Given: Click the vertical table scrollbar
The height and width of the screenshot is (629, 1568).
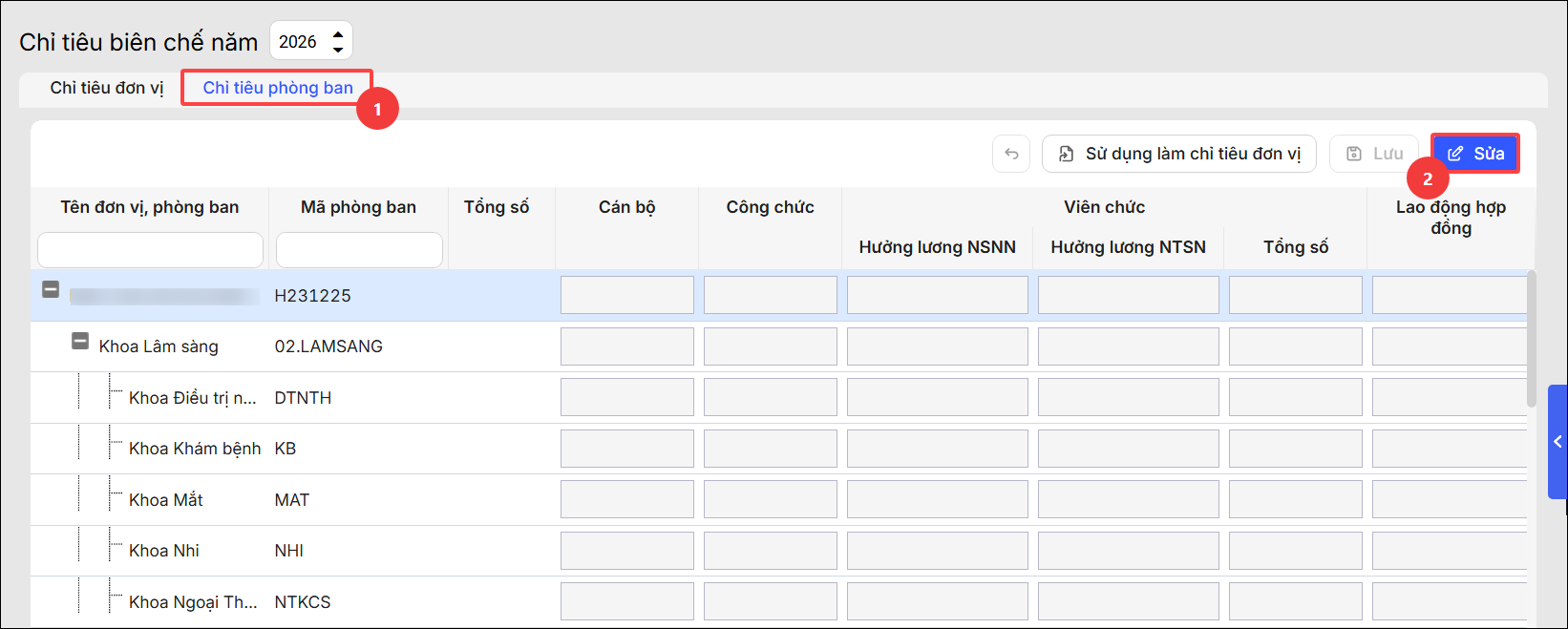Looking at the screenshot, I should pos(1532,339).
